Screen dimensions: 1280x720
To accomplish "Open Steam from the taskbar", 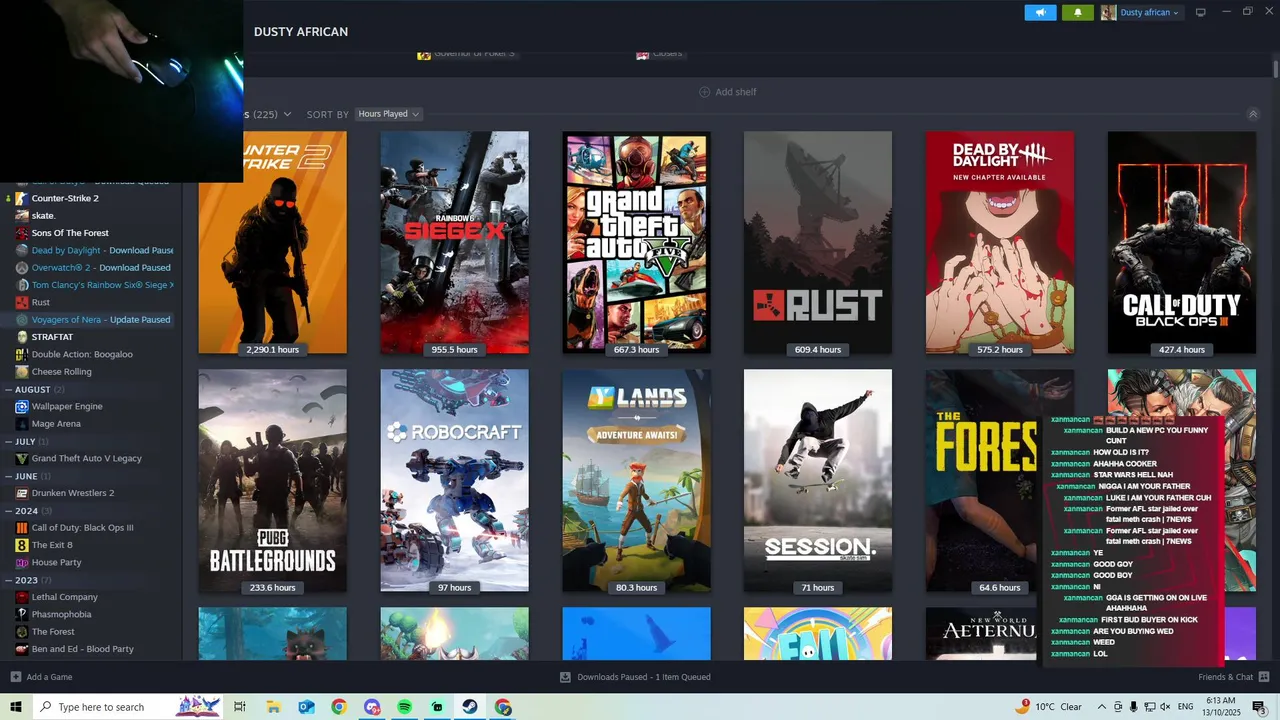I will pos(470,707).
